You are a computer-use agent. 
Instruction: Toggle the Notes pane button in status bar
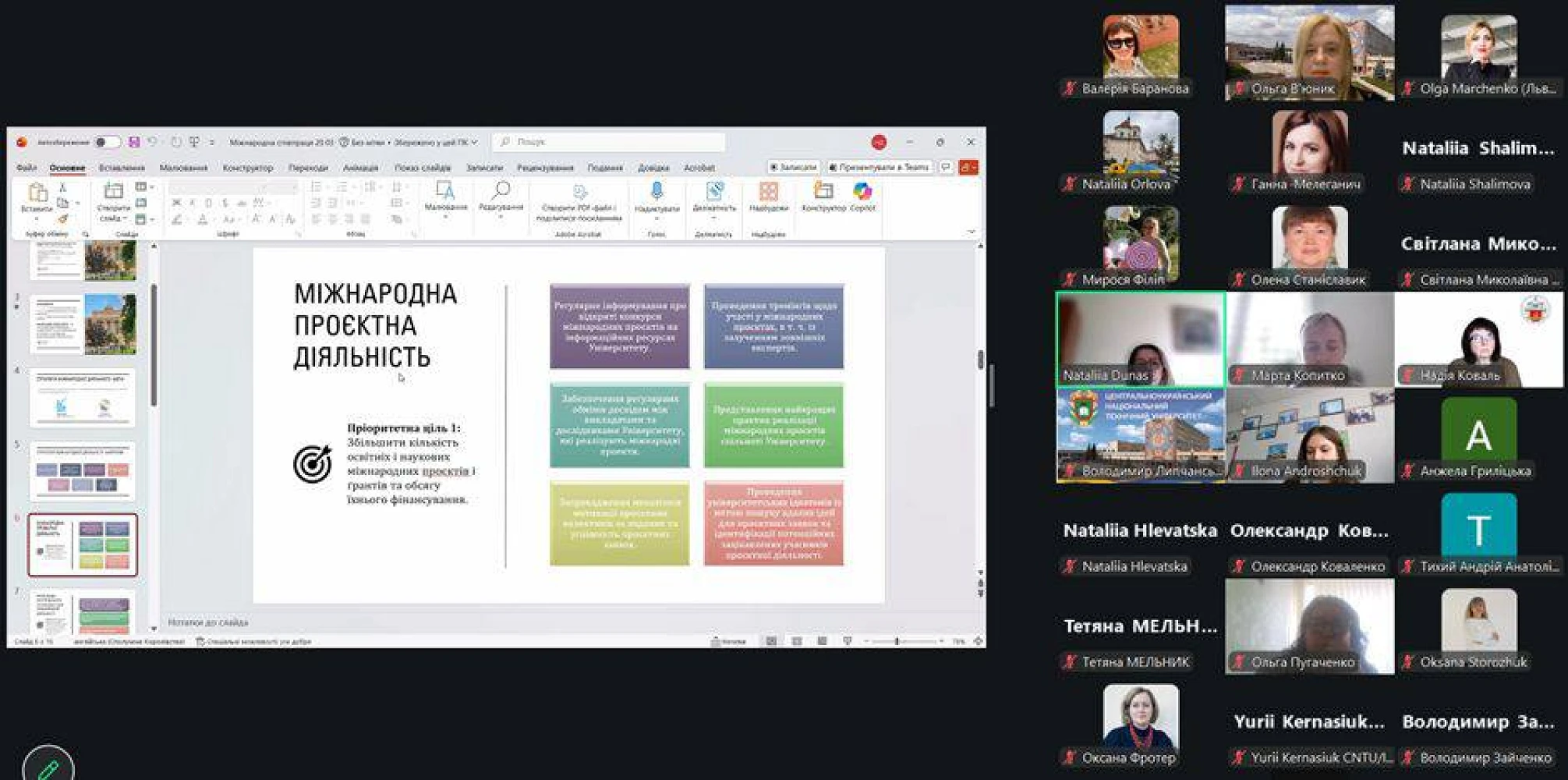729,641
